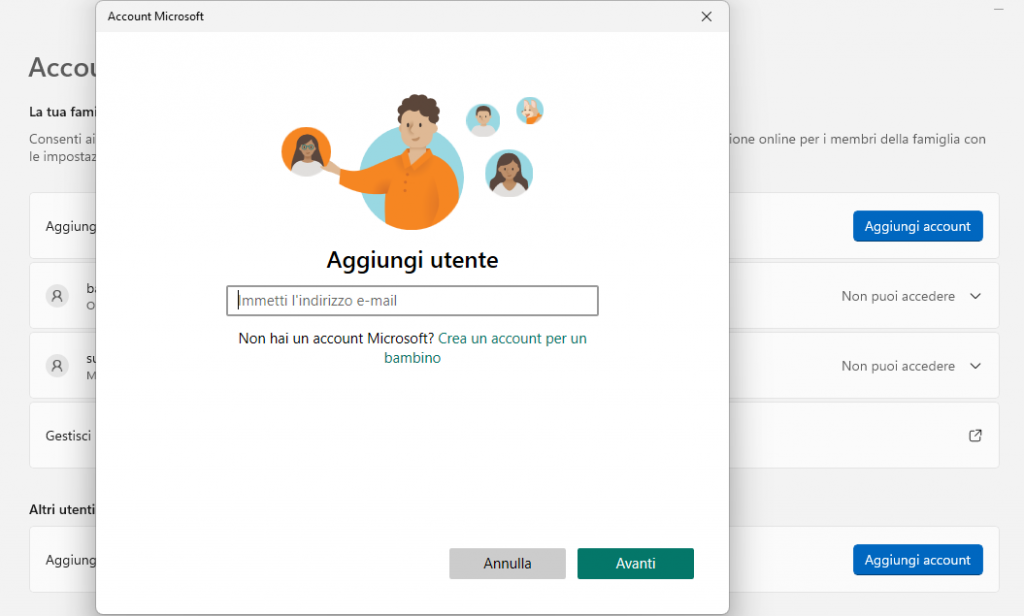Click the lower family member's user icon

[57, 366]
